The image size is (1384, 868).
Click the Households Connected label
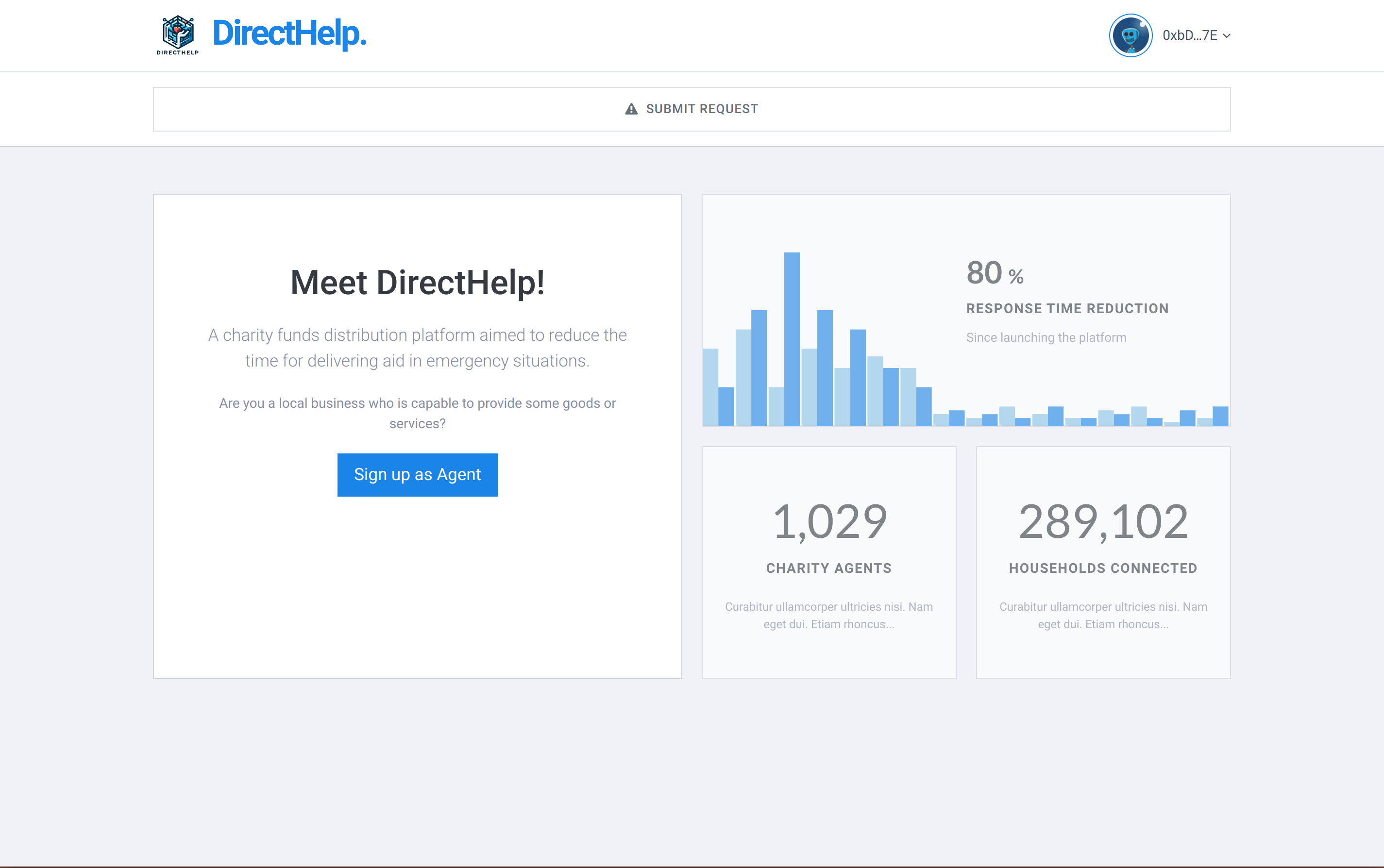1103,568
